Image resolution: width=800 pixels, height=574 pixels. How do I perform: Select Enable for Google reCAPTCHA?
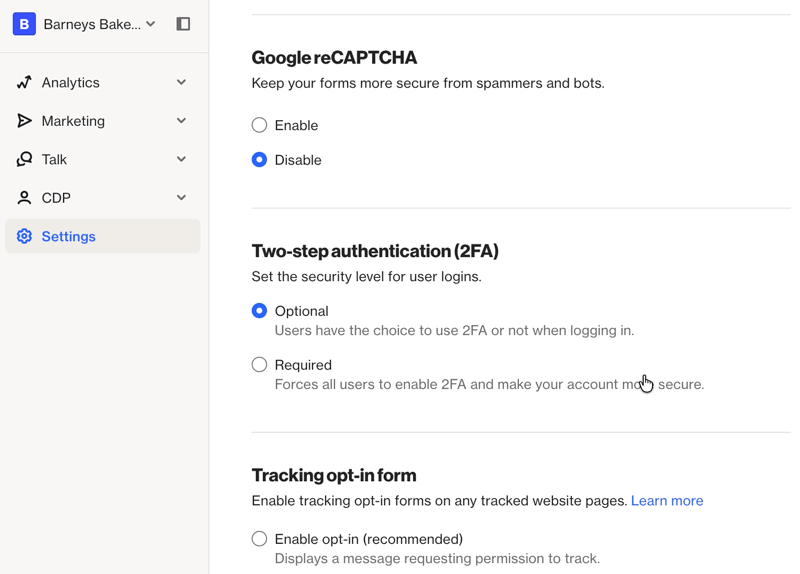pos(259,125)
